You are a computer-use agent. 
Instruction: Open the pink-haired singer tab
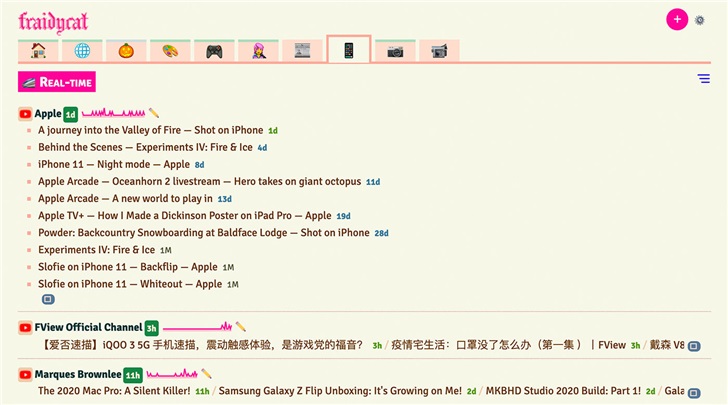pos(258,51)
